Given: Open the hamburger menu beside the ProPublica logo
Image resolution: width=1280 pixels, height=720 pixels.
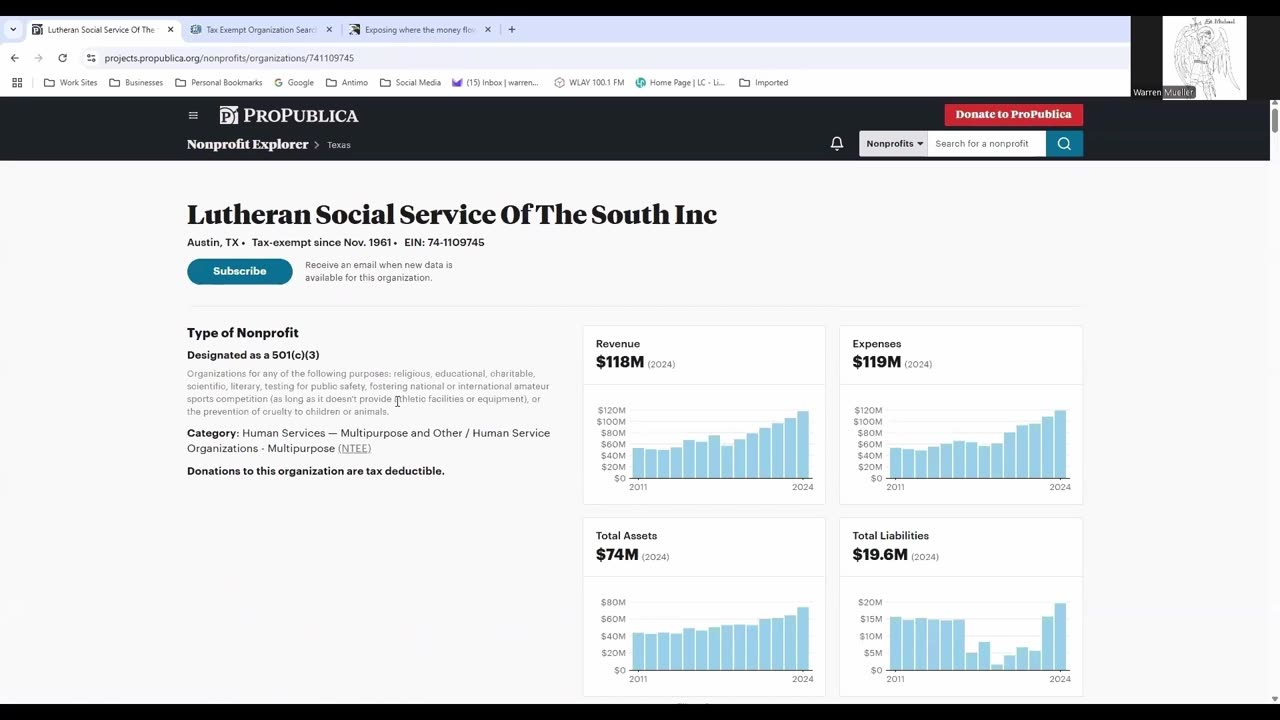Looking at the screenshot, I should (193, 116).
